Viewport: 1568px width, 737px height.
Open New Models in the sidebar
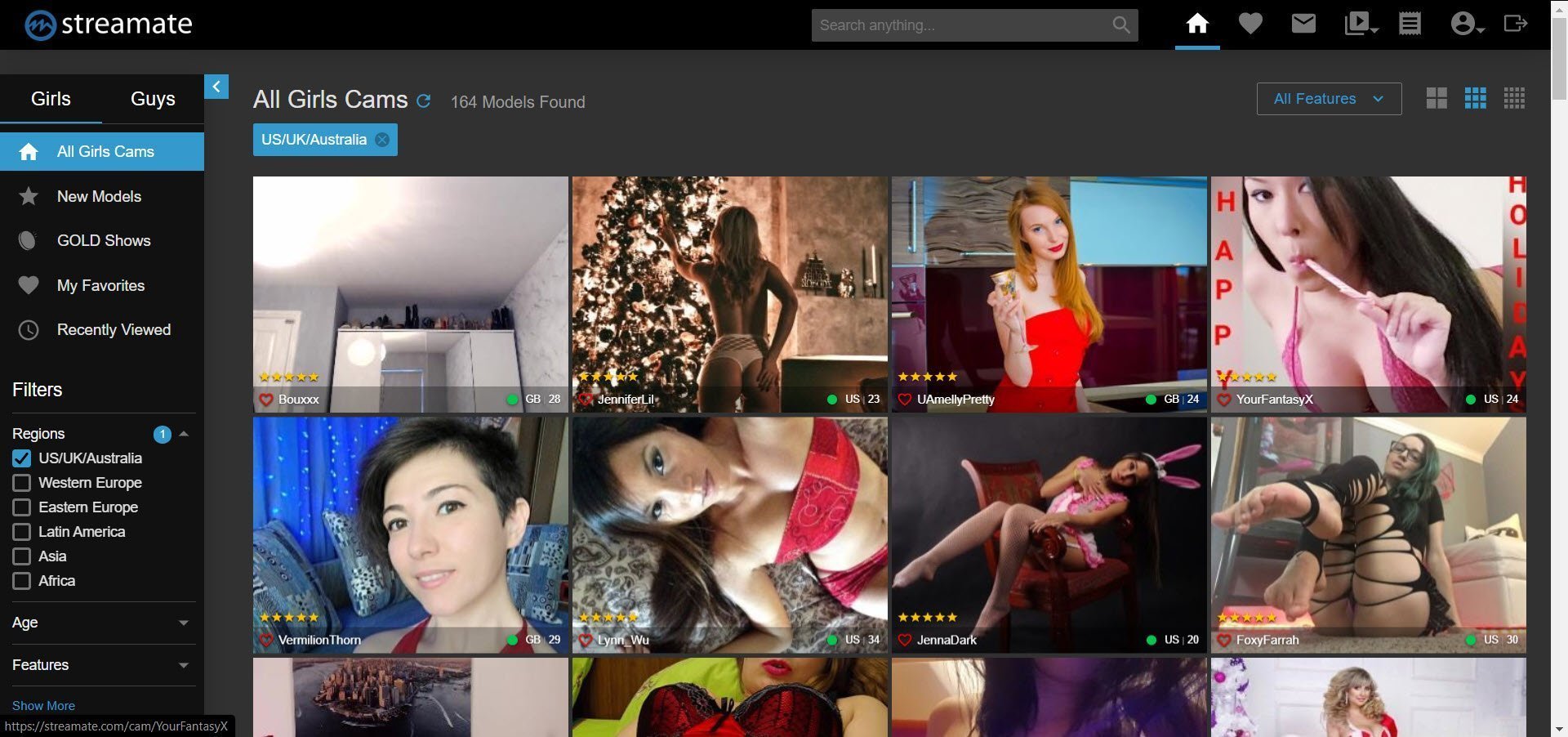99,196
